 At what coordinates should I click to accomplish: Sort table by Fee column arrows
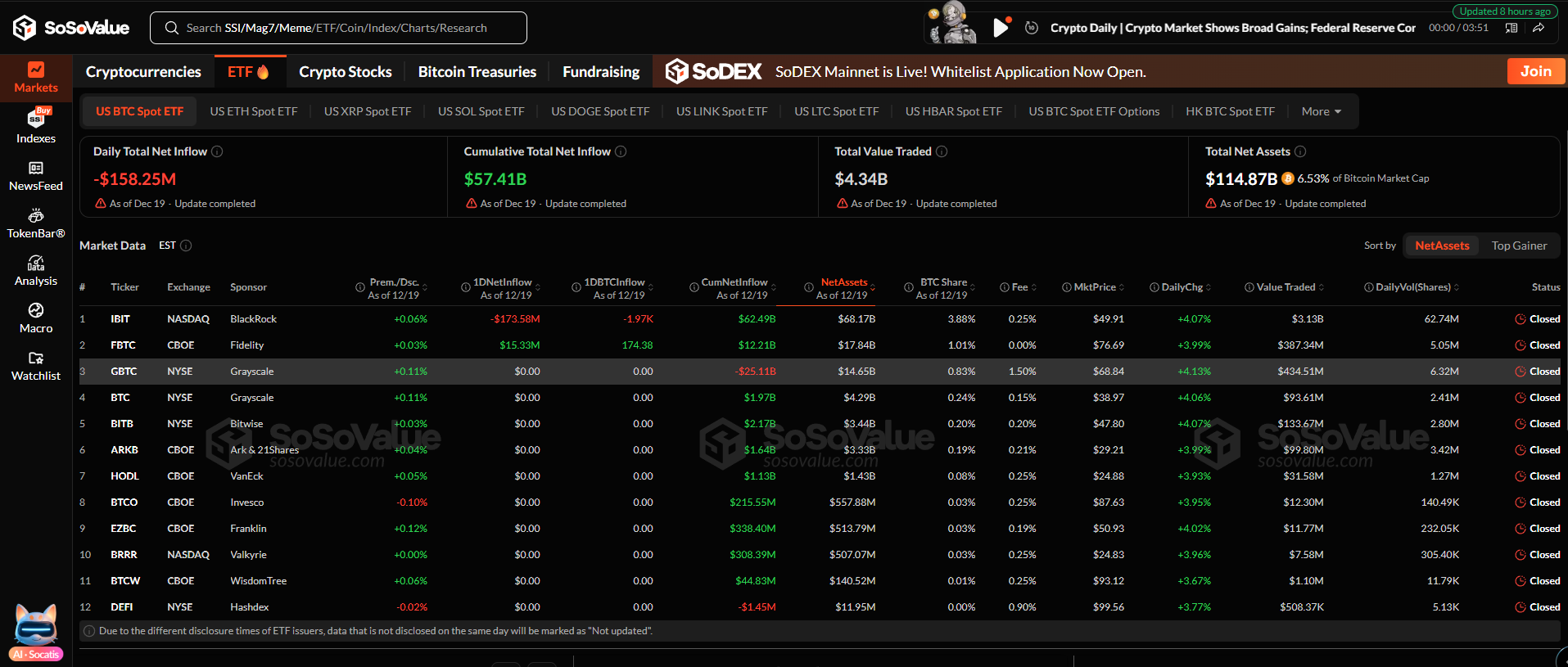click(x=1034, y=287)
